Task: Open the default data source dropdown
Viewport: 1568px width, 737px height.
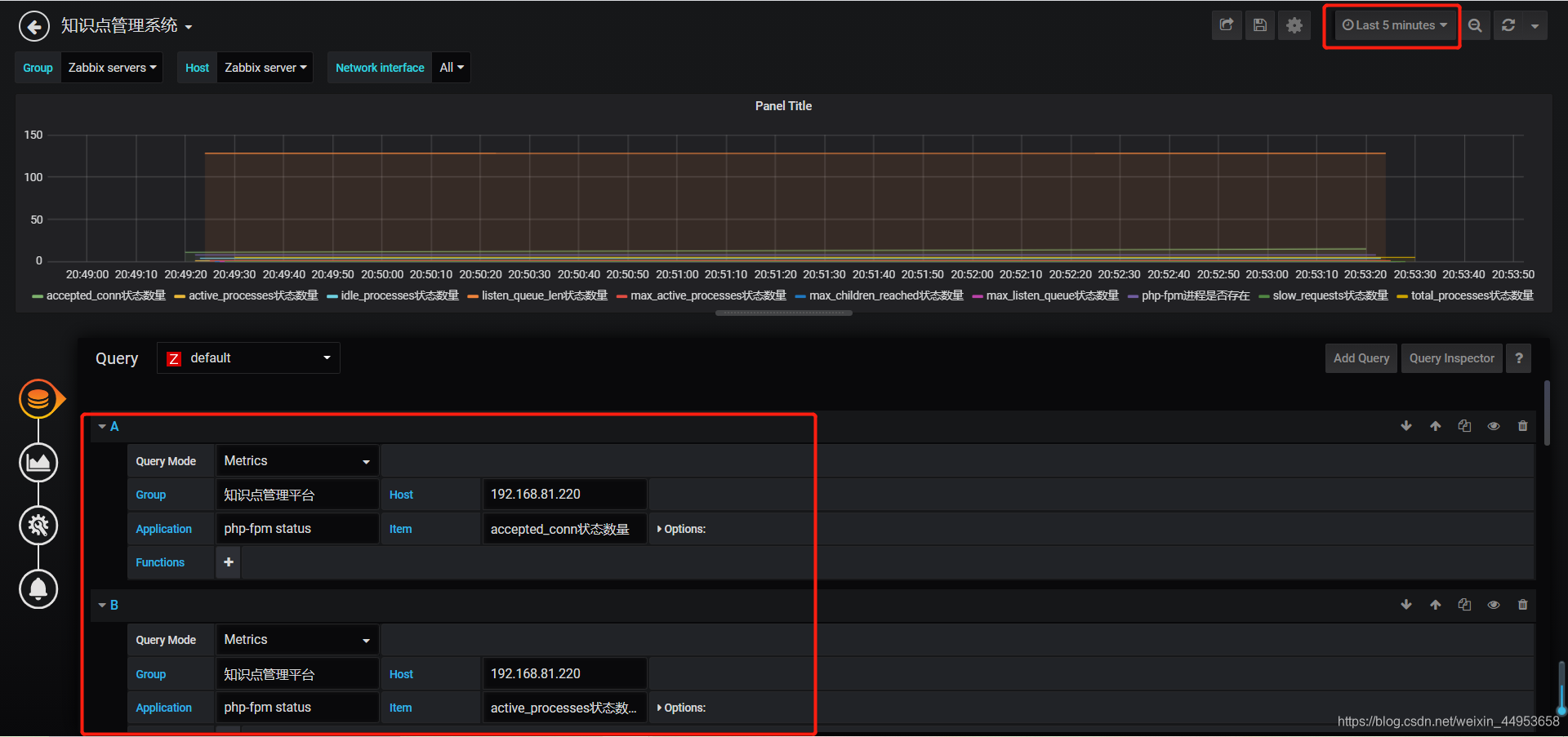Action: click(248, 358)
